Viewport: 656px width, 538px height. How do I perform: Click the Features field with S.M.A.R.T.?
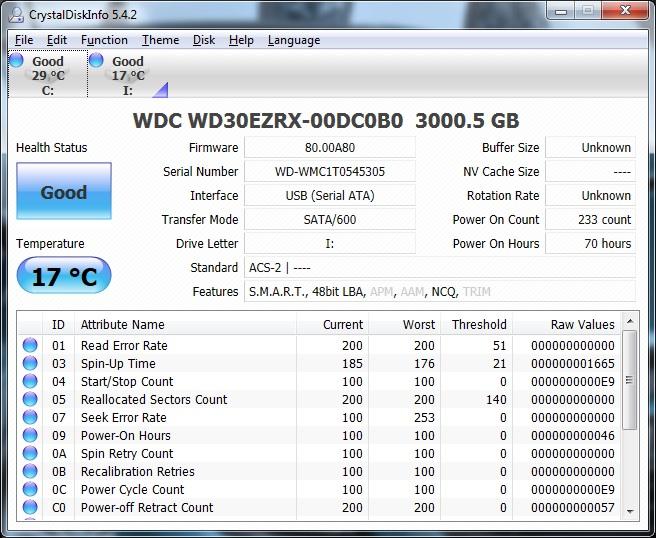point(440,292)
